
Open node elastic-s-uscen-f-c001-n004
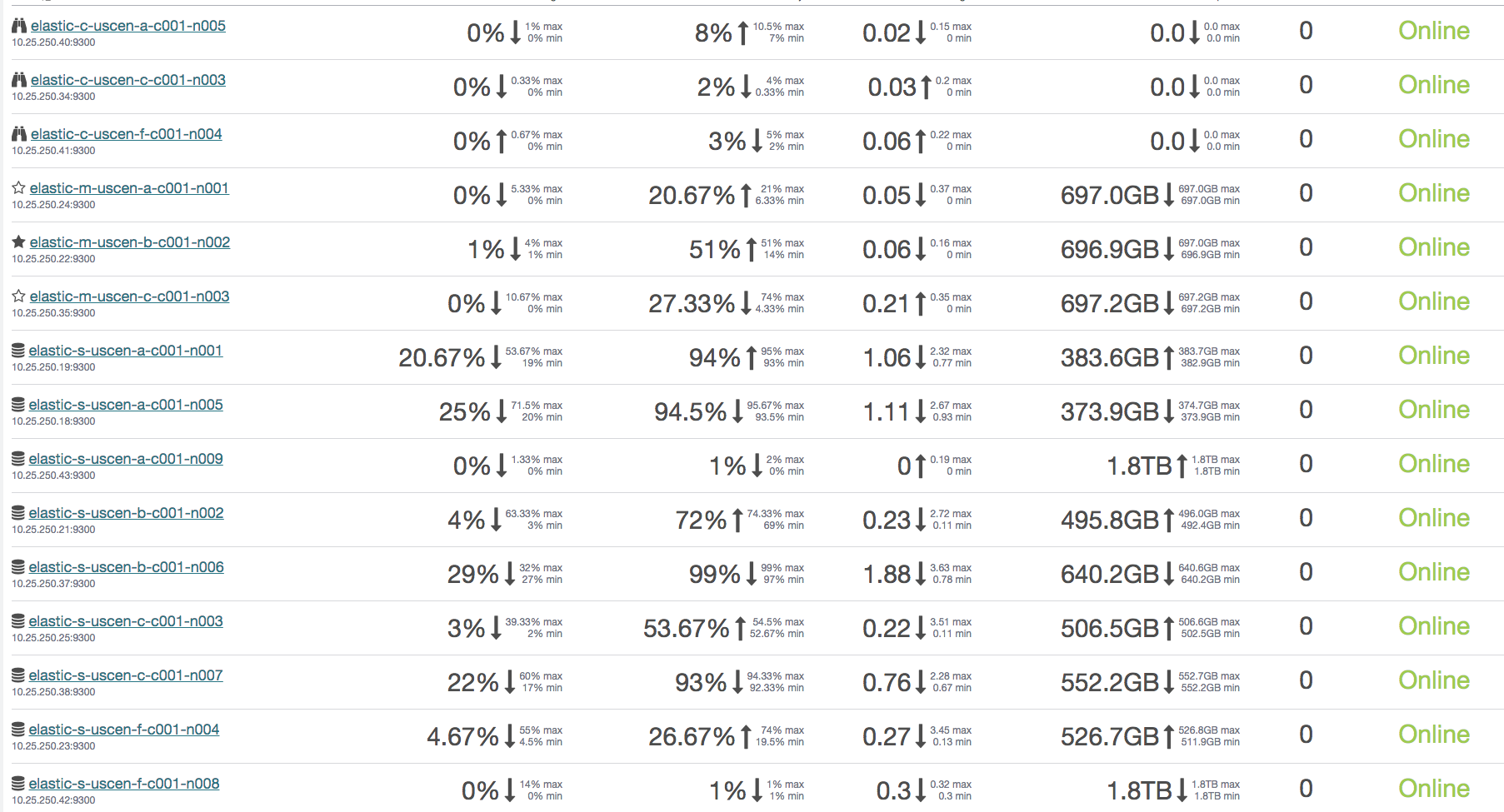tap(124, 730)
